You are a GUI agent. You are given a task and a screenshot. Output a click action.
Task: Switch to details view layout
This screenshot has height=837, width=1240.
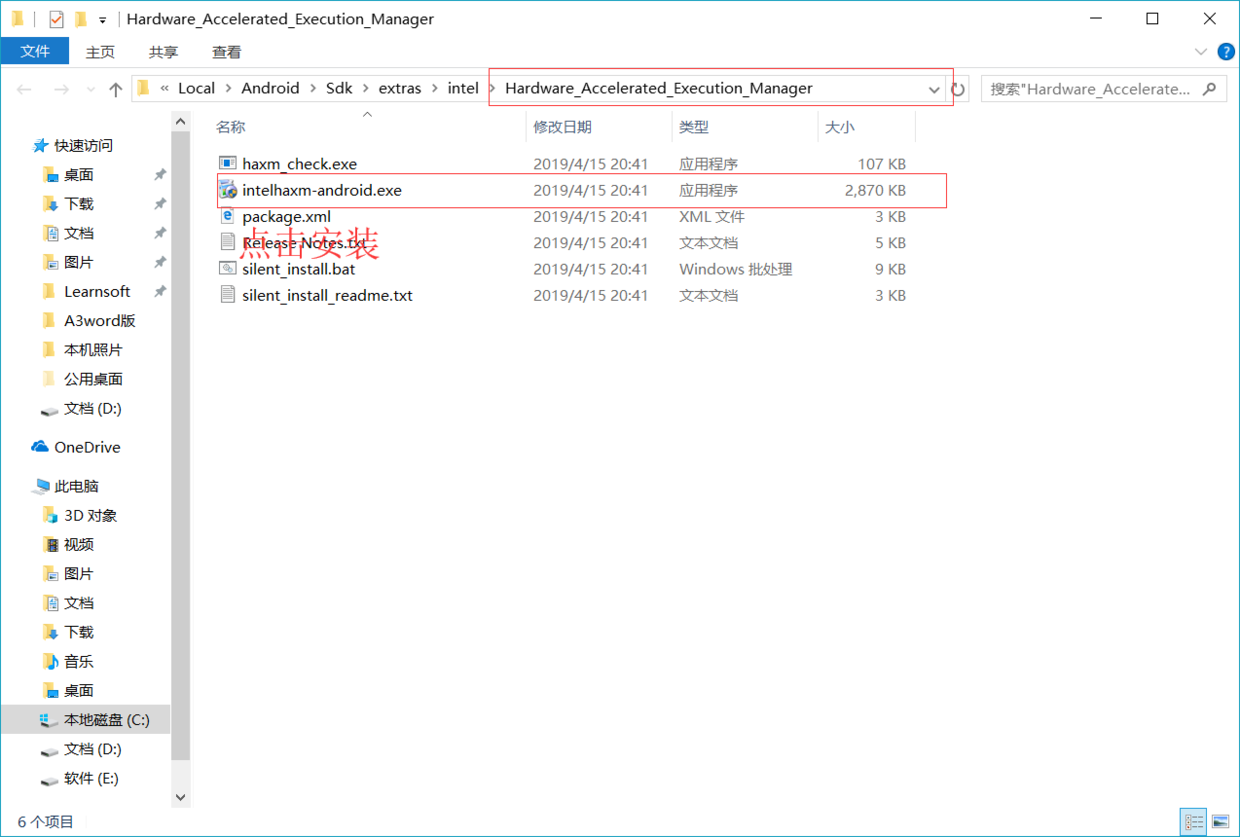1194,822
